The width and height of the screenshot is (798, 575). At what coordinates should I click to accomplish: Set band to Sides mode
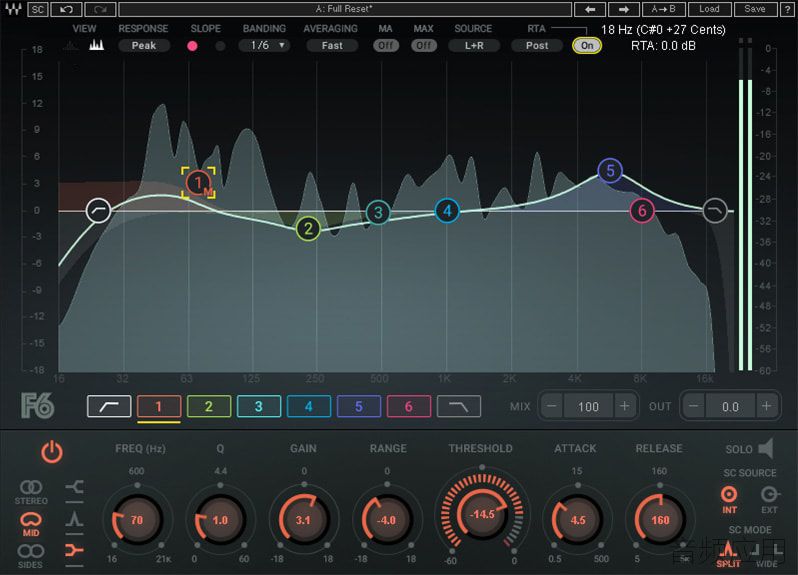click(x=31, y=556)
